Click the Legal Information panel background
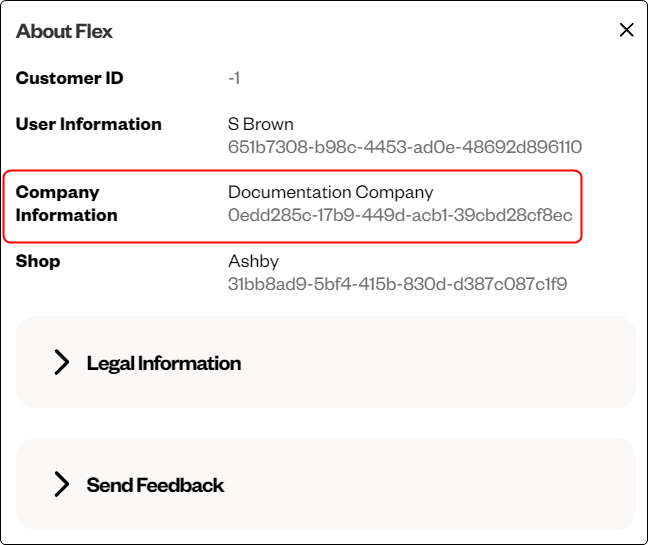Viewport: 648px width, 545px height. point(450,363)
